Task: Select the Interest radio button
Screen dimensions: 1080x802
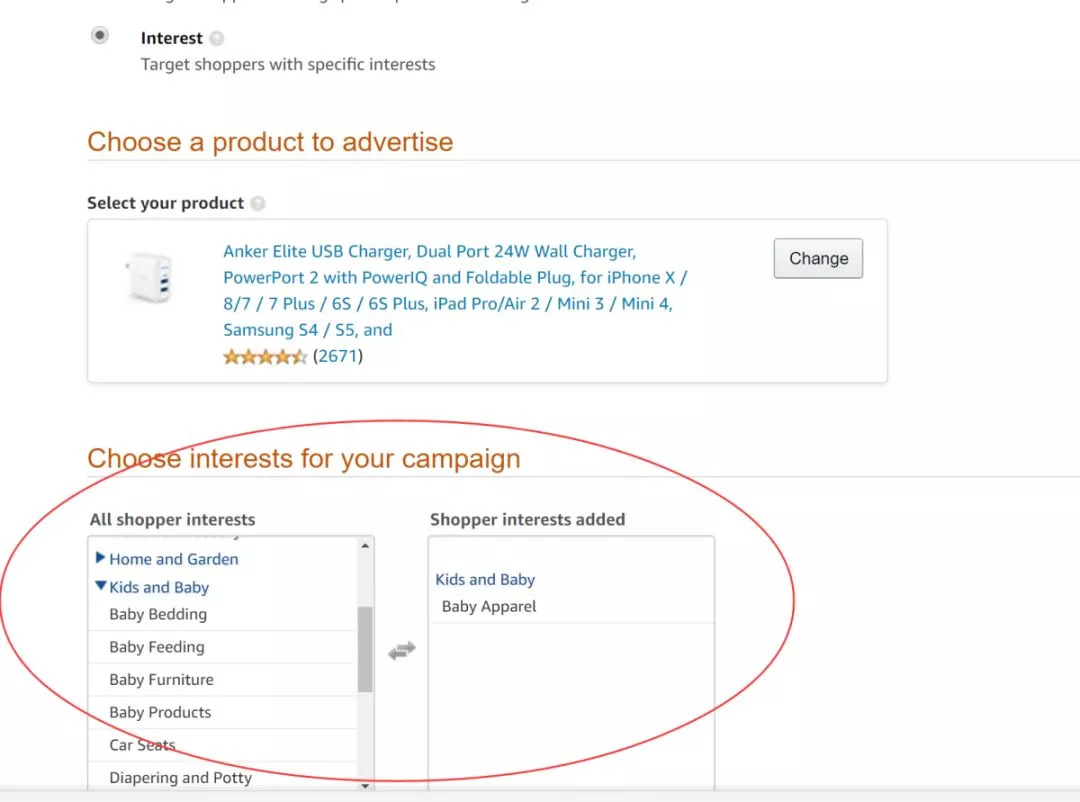Action: (x=100, y=36)
